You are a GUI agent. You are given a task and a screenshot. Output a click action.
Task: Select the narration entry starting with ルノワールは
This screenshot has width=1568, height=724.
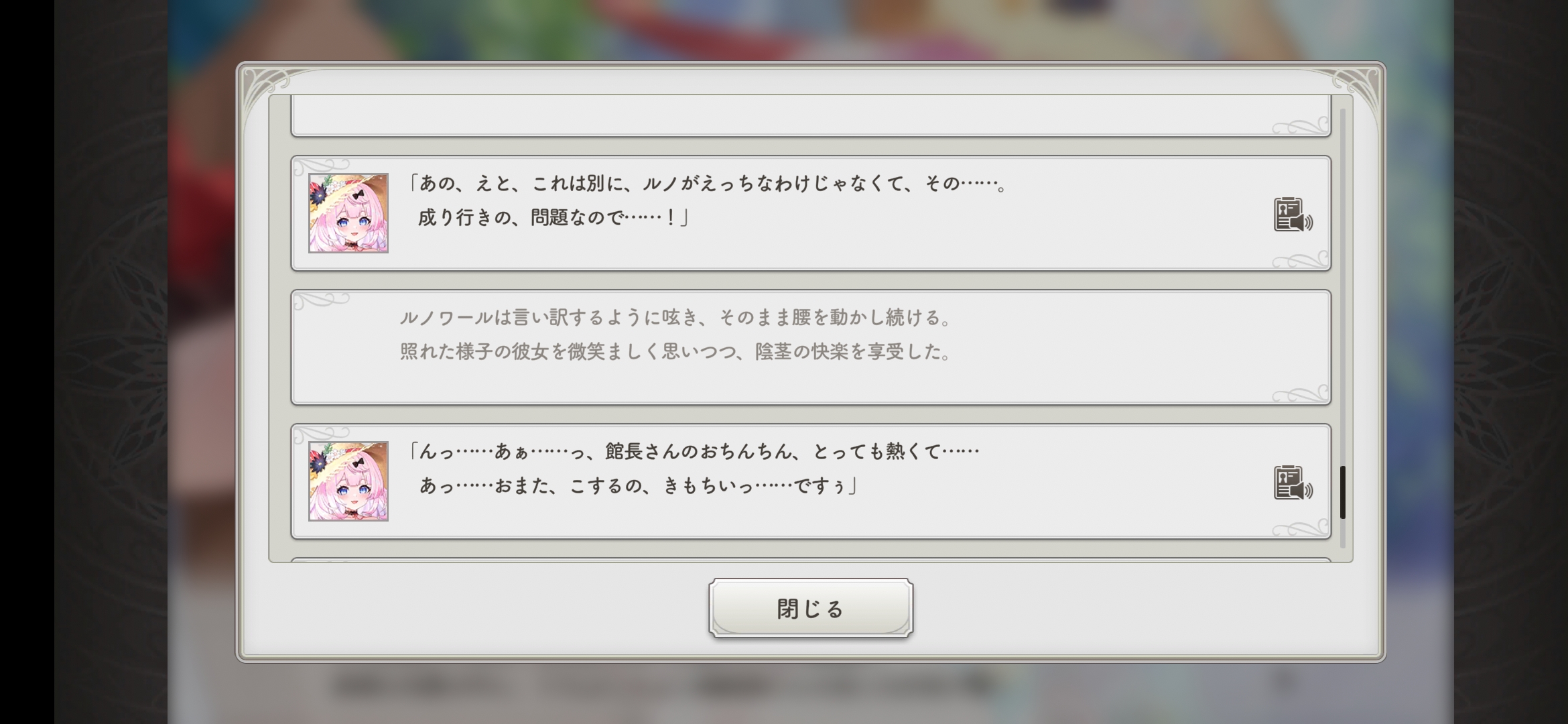(811, 347)
